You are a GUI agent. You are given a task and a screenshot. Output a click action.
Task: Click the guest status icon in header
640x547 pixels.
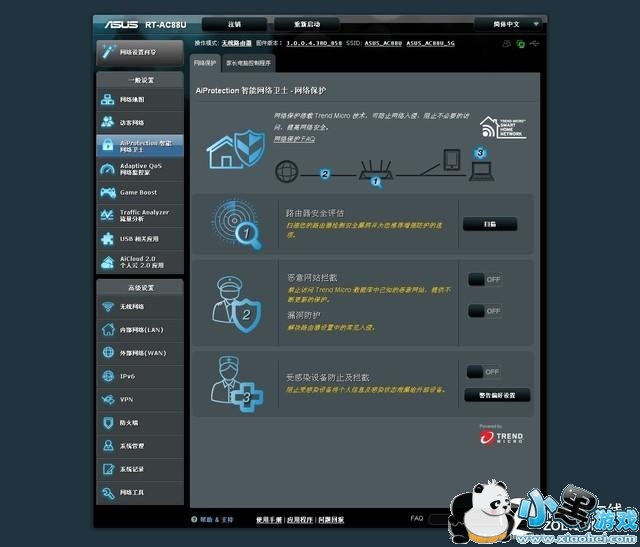[507, 43]
